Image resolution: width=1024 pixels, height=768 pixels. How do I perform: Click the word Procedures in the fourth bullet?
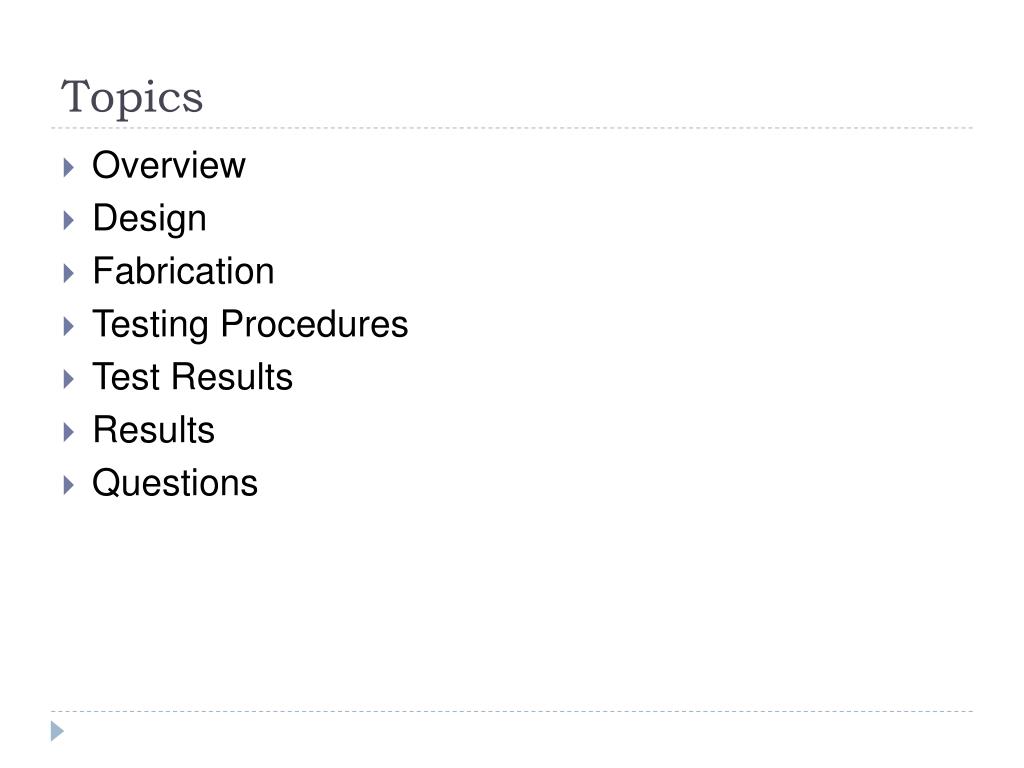pos(315,324)
